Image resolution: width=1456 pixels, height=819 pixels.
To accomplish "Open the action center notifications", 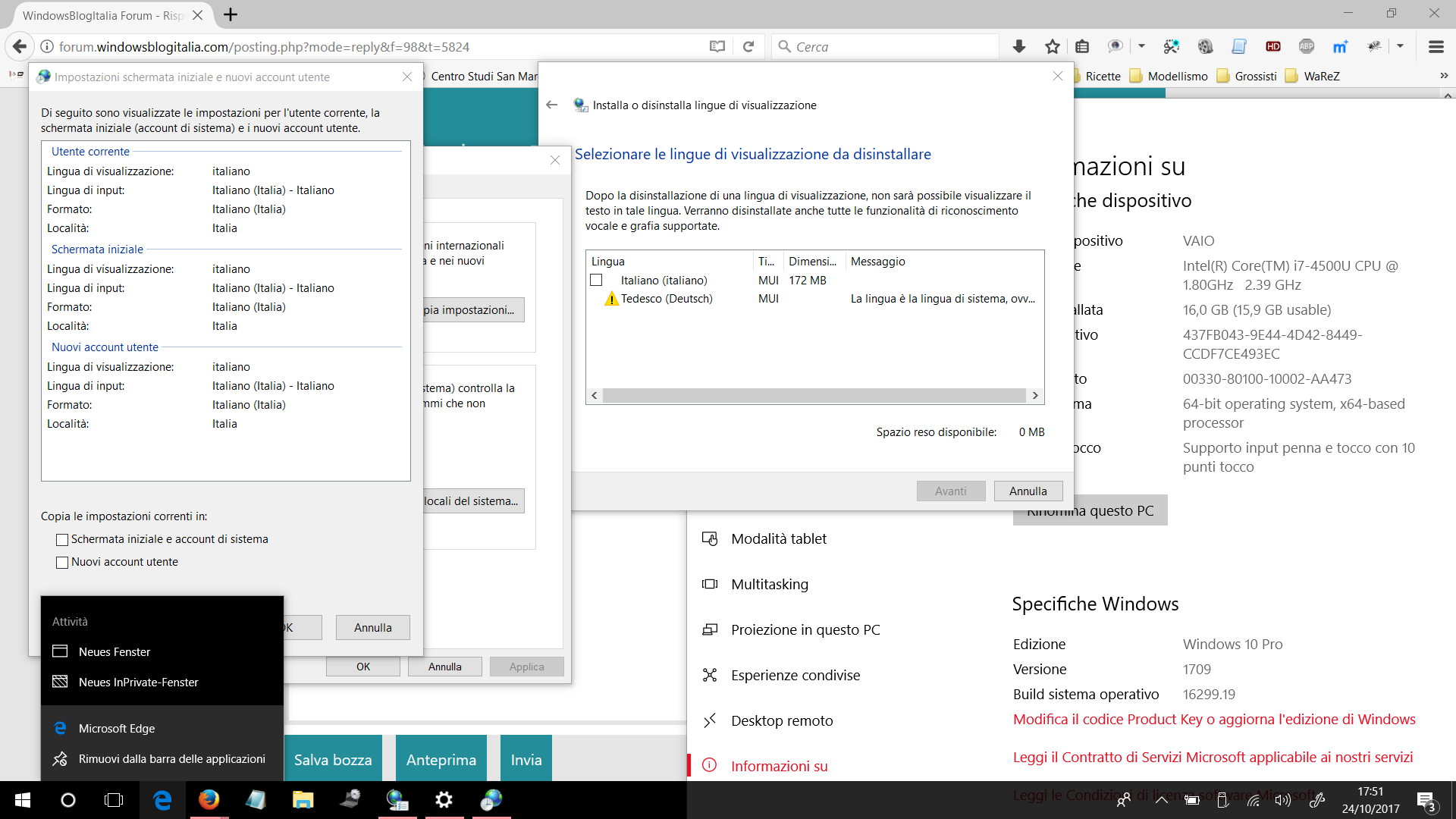I will point(1426,800).
